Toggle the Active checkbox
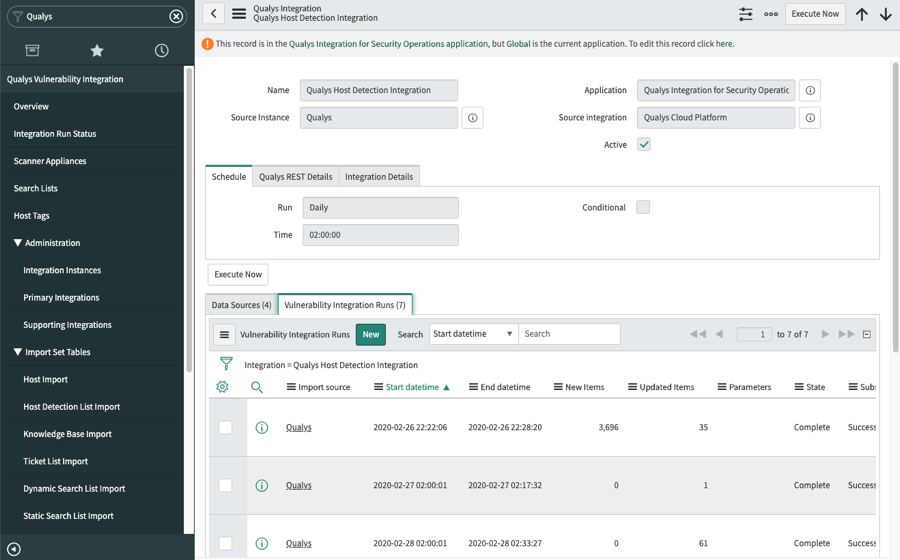Screen dimensions: 900x560 [643, 145]
